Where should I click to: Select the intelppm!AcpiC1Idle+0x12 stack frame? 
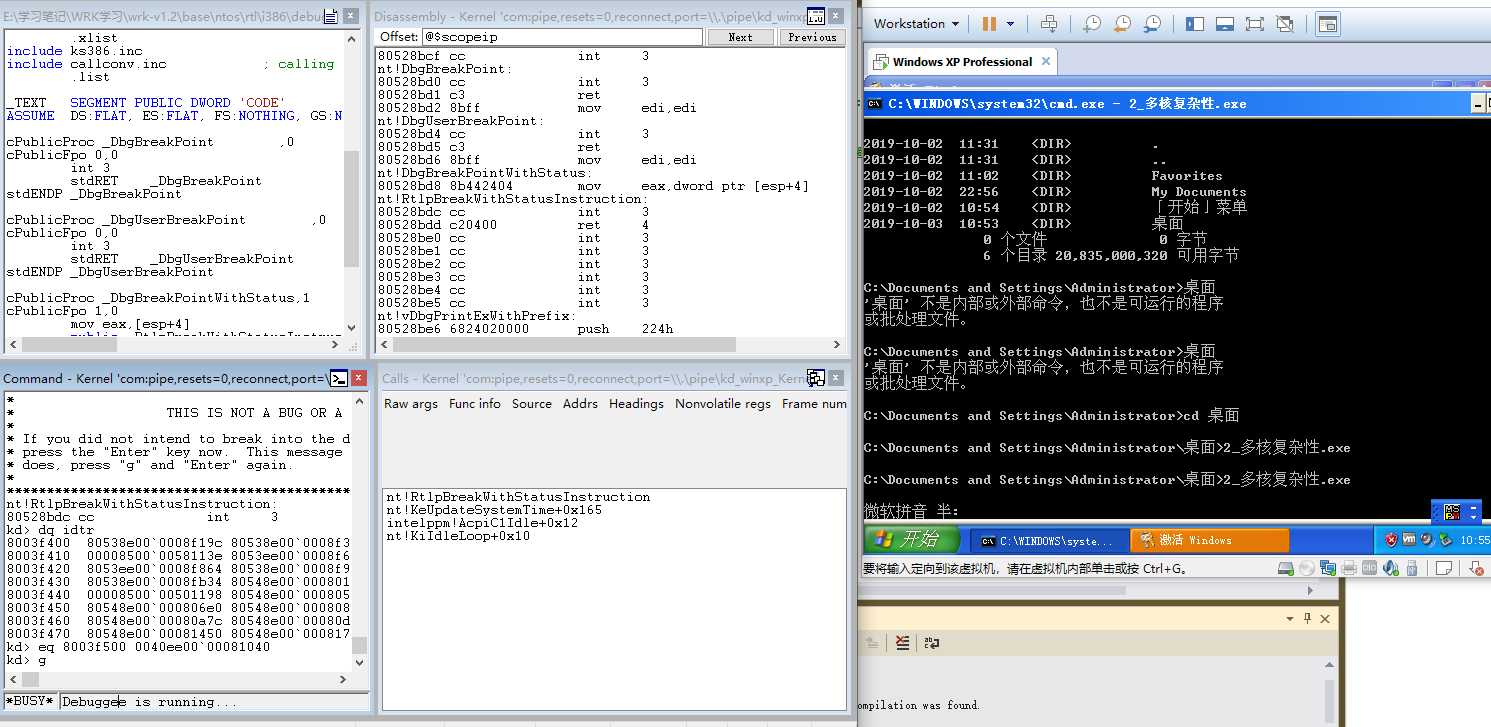coord(482,523)
